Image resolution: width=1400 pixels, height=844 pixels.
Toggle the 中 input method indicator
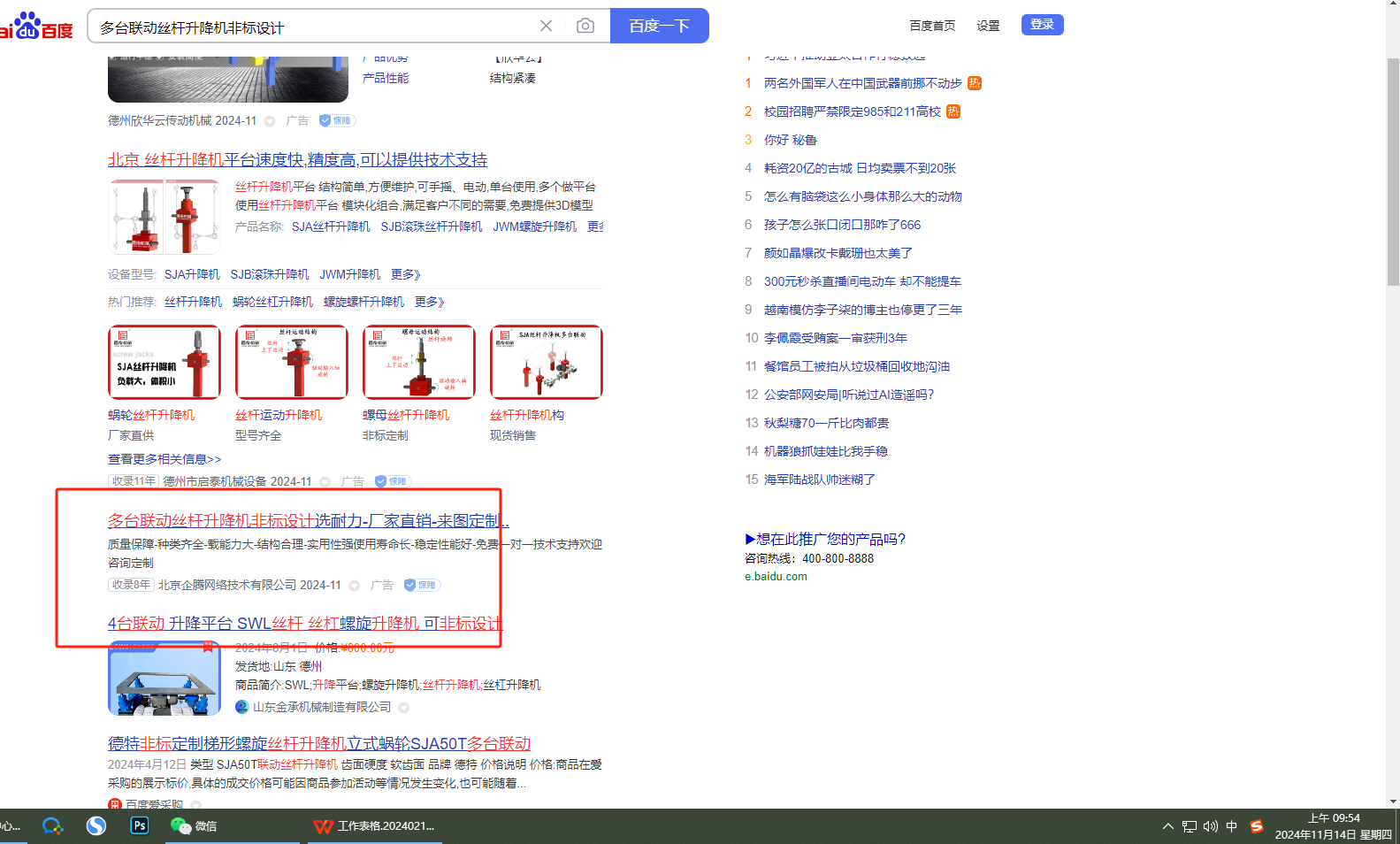point(1232,826)
